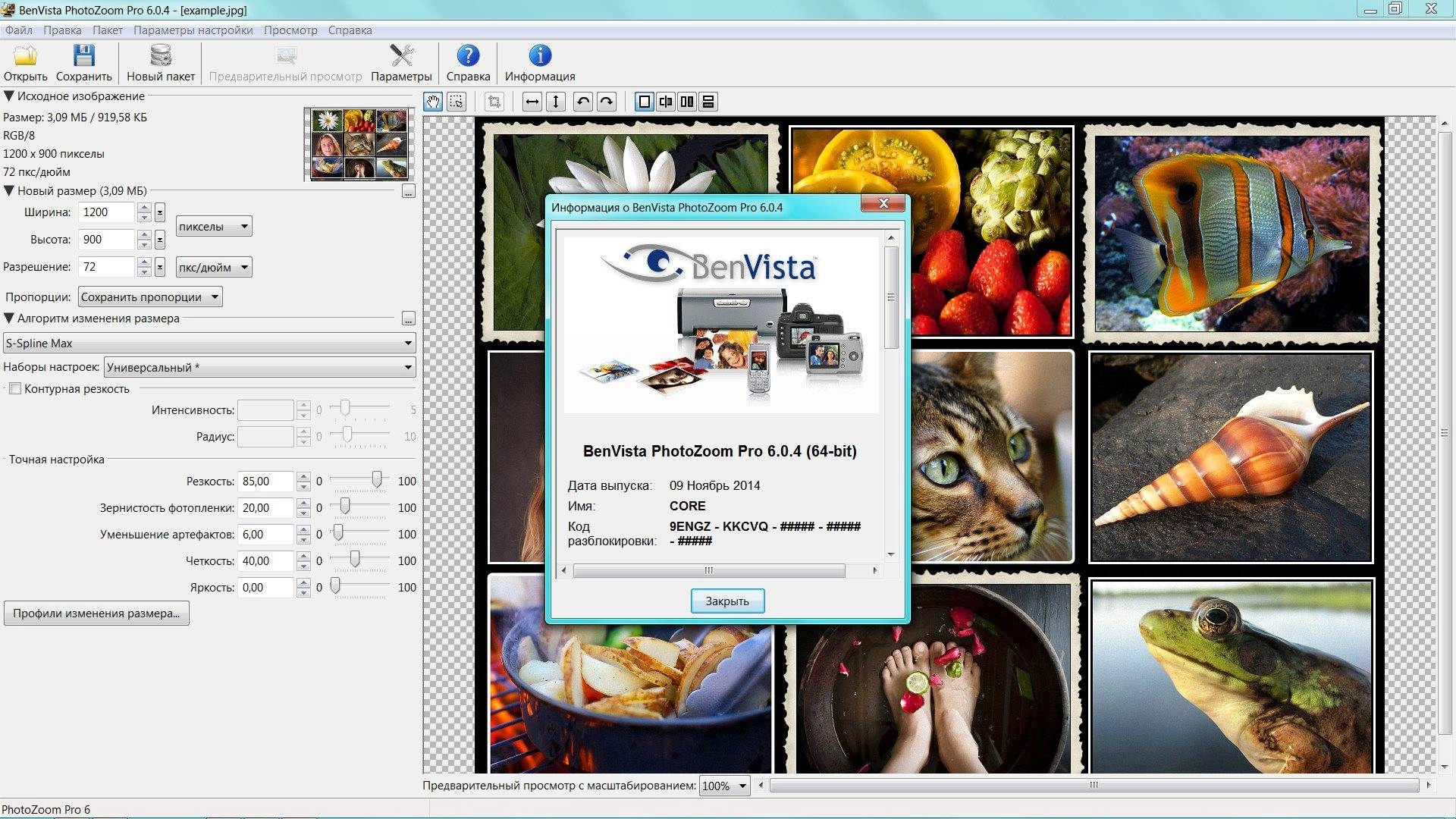Viewport: 1456px width, 819px height.
Task: Collapse Исходное изображение section
Action: click(9, 96)
